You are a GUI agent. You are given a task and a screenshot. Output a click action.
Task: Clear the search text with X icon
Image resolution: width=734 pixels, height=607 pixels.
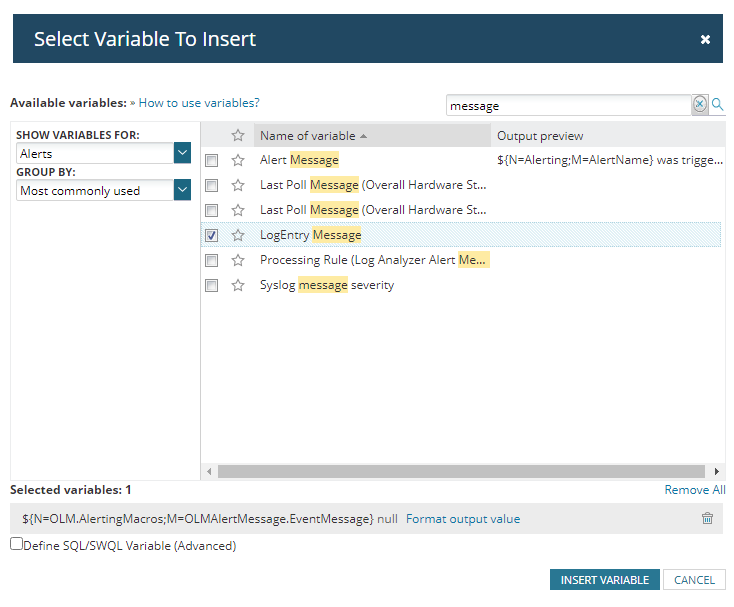[700, 104]
